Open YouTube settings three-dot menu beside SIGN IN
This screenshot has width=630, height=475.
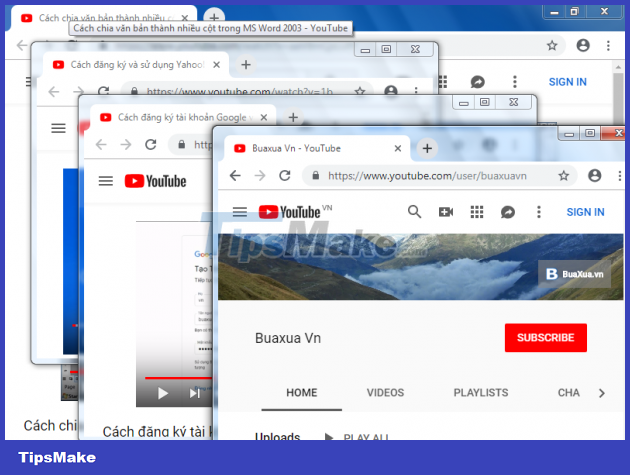pyautogui.click(x=539, y=212)
